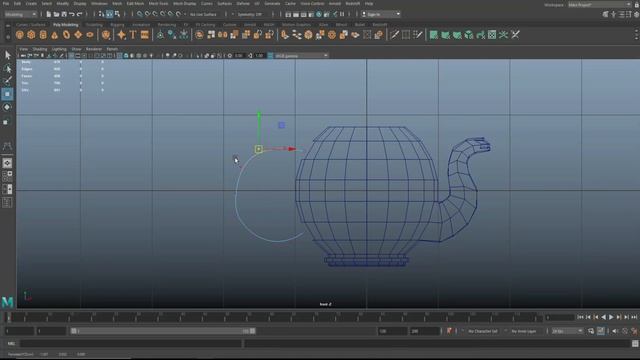The width and height of the screenshot is (640, 360).
Task: Click the Multi-Cut knife shelf icon
Action: click(394, 35)
